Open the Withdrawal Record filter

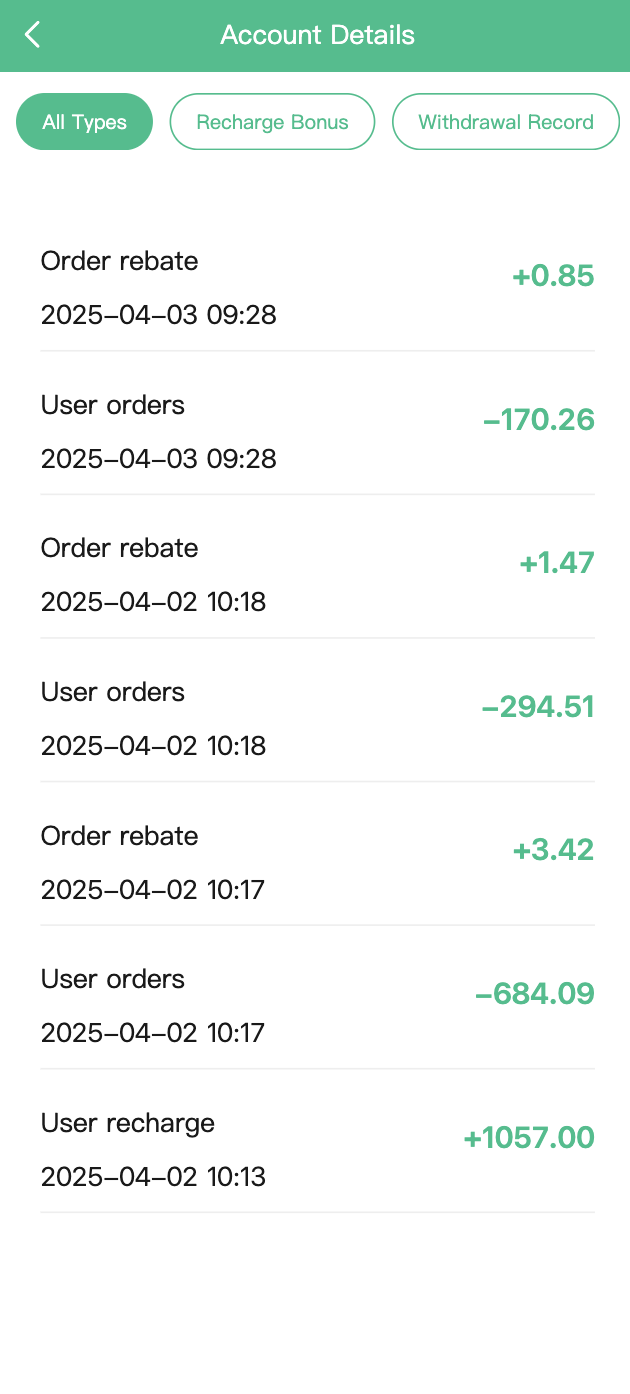505,122
